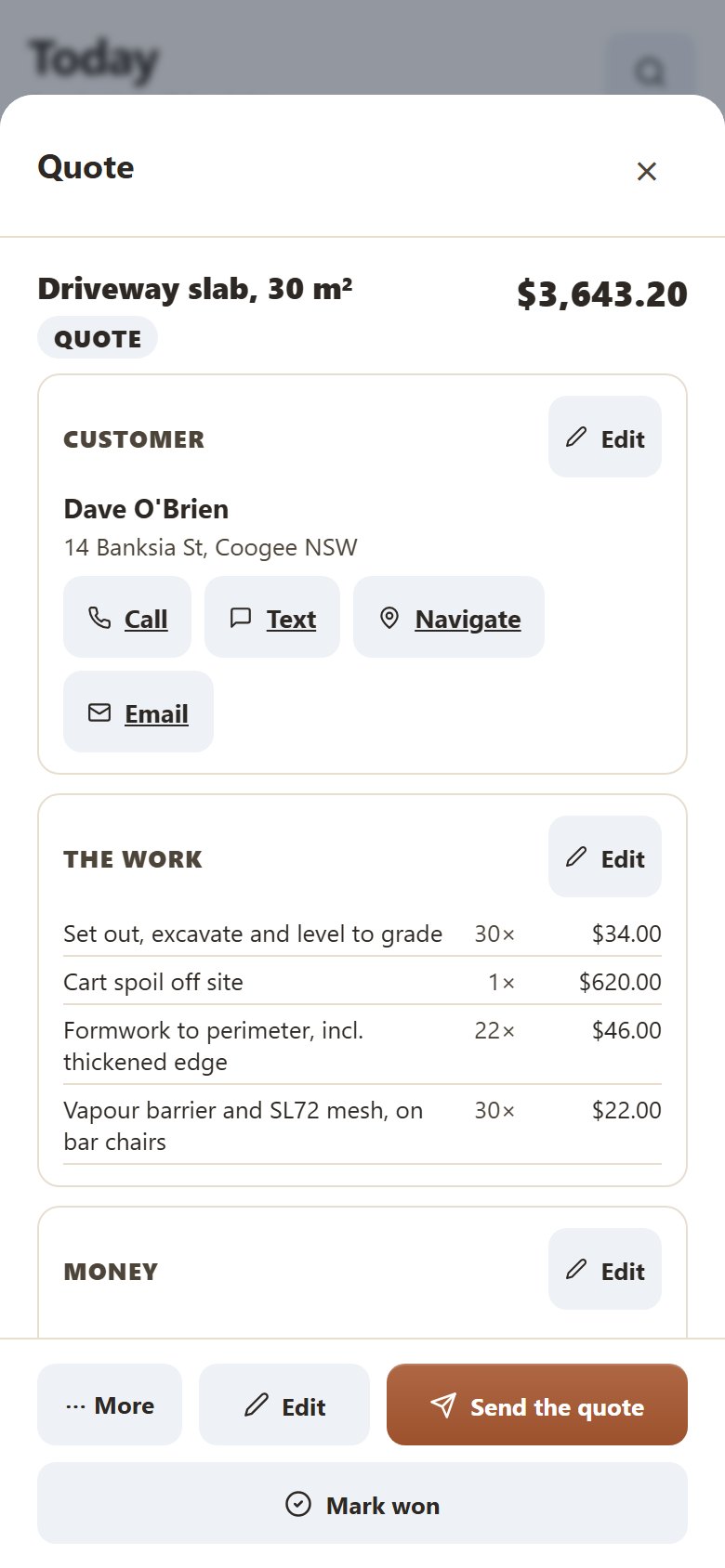
Task: Click the THE WORK section heading
Action: (133, 859)
